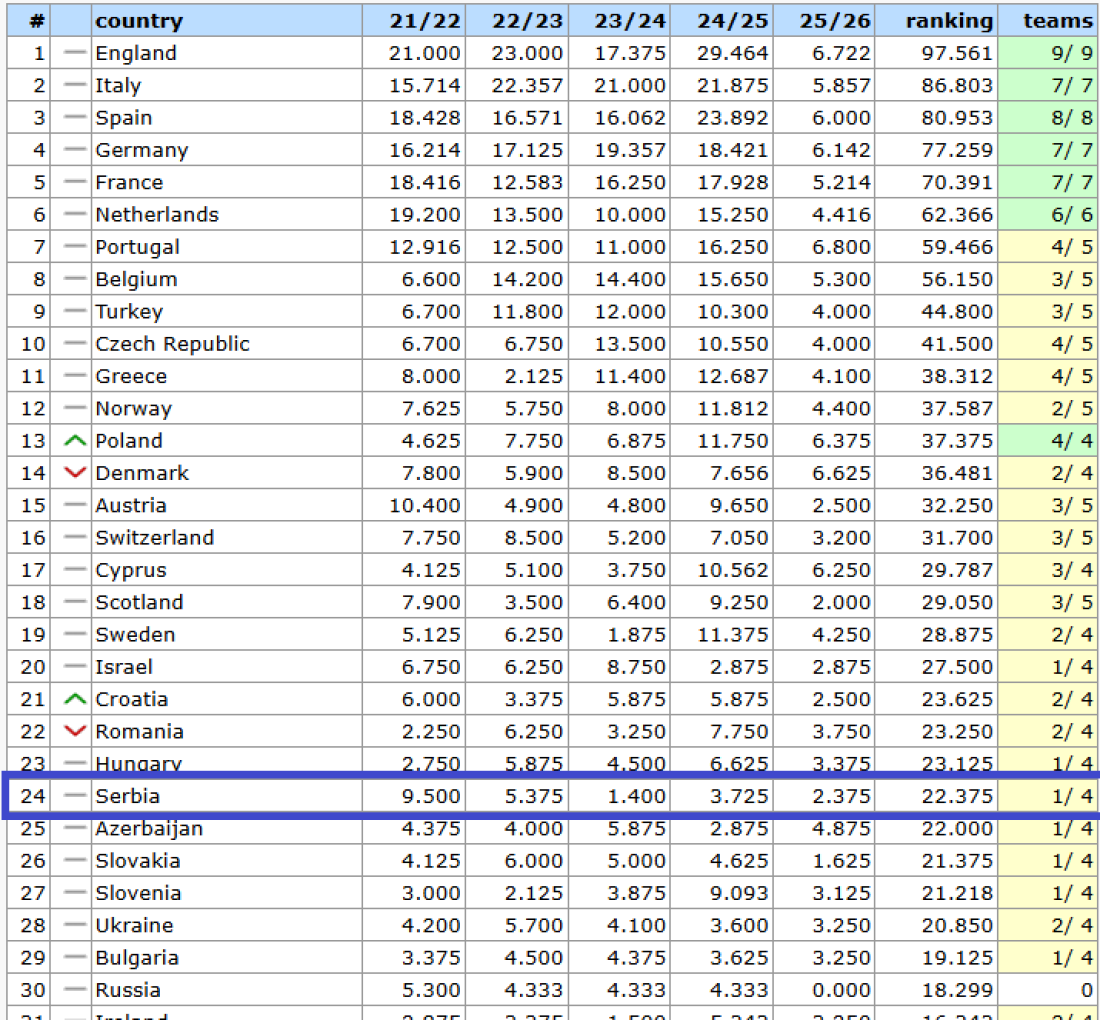Click the unchanged dash icon next to Serbia
The width and height of the screenshot is (1100, 1020).
click(x=75, y=797)
